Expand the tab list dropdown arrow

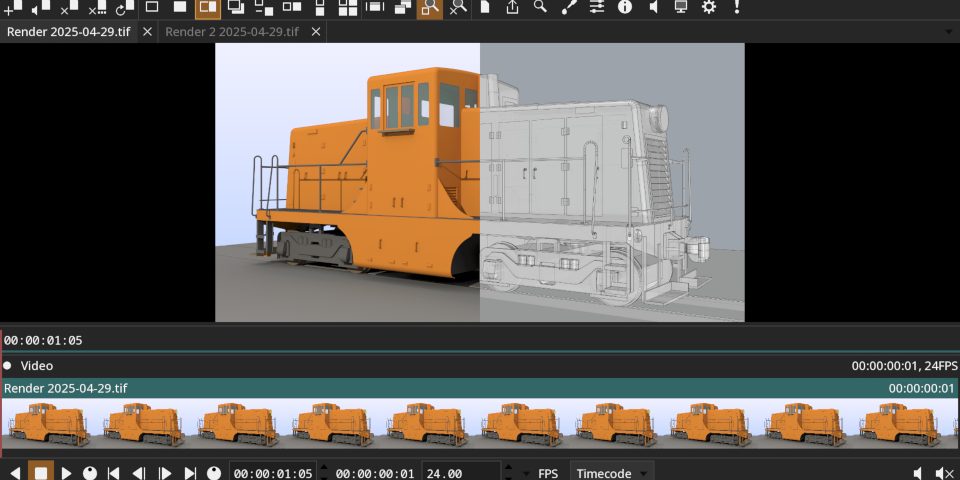click(x=948, y=32)
